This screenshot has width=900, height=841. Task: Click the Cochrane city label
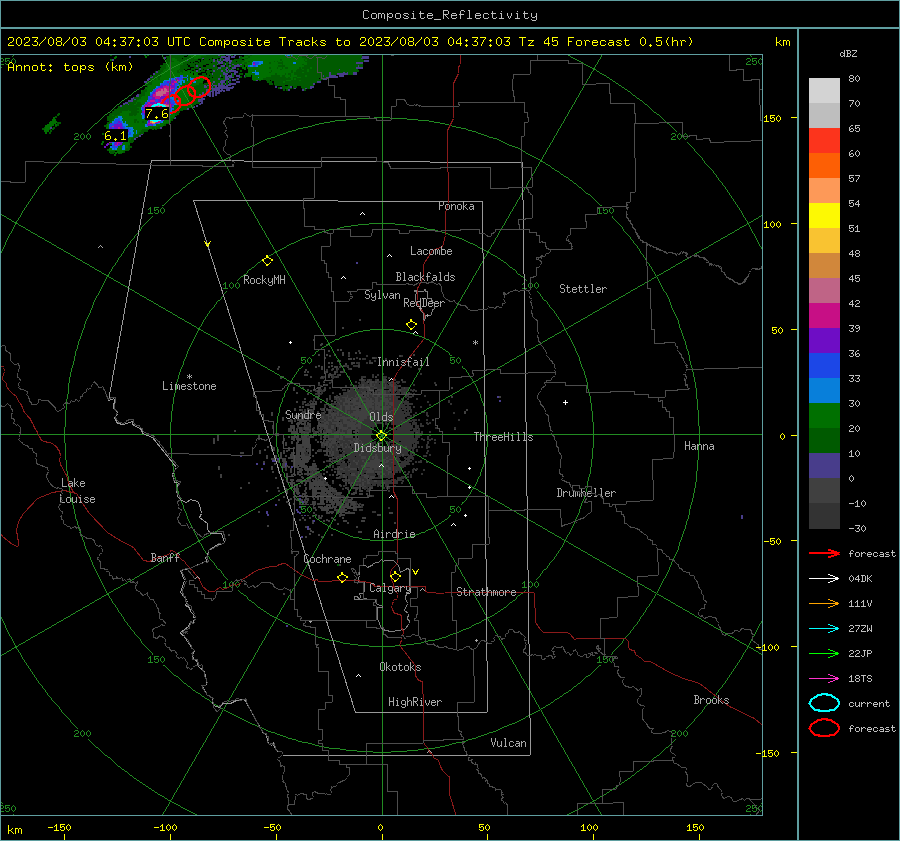coord(327,559)
